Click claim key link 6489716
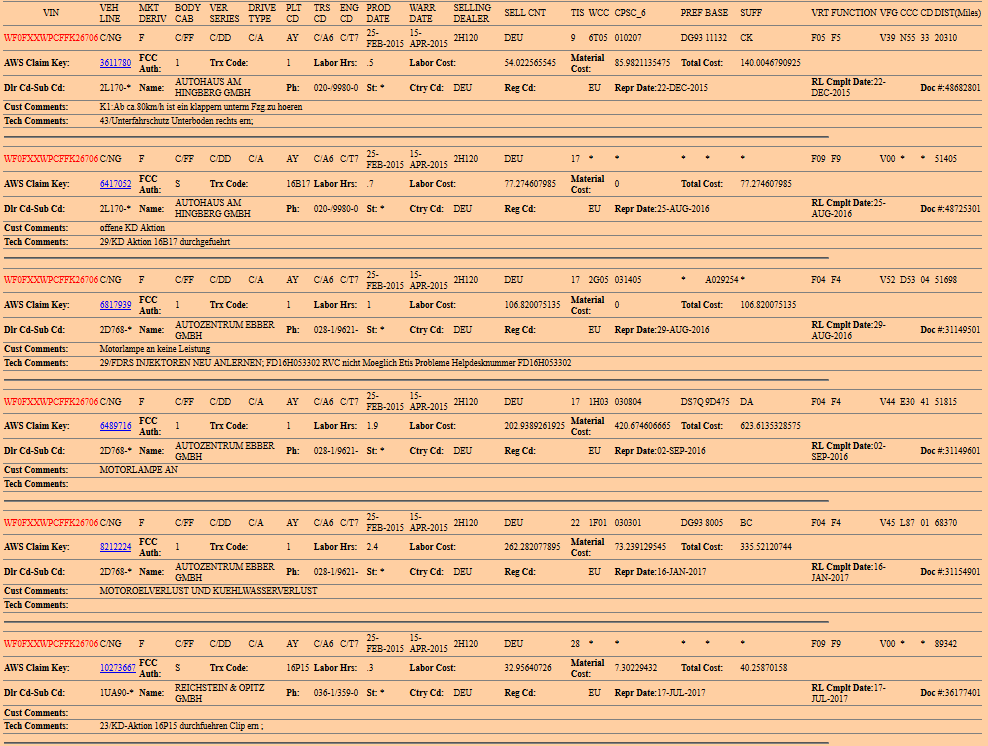This screenshot has width=988, height=746. pyautogui.click(x=115, y=426)
